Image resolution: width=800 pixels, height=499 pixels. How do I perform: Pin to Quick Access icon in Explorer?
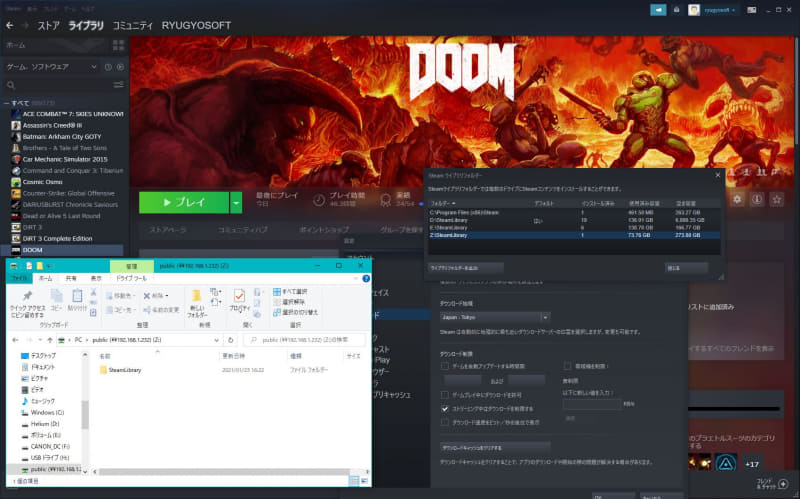tap(28, 304)
